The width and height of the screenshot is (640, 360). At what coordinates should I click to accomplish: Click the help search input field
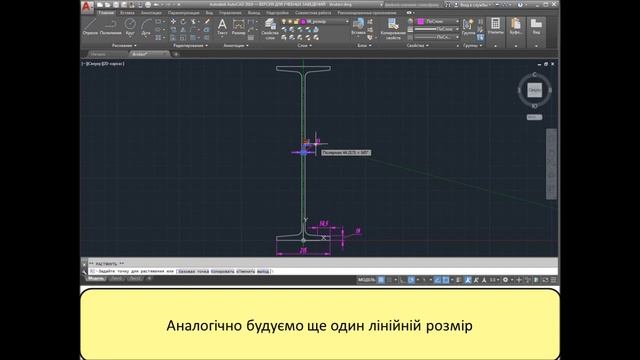click(x=412, y=5)
